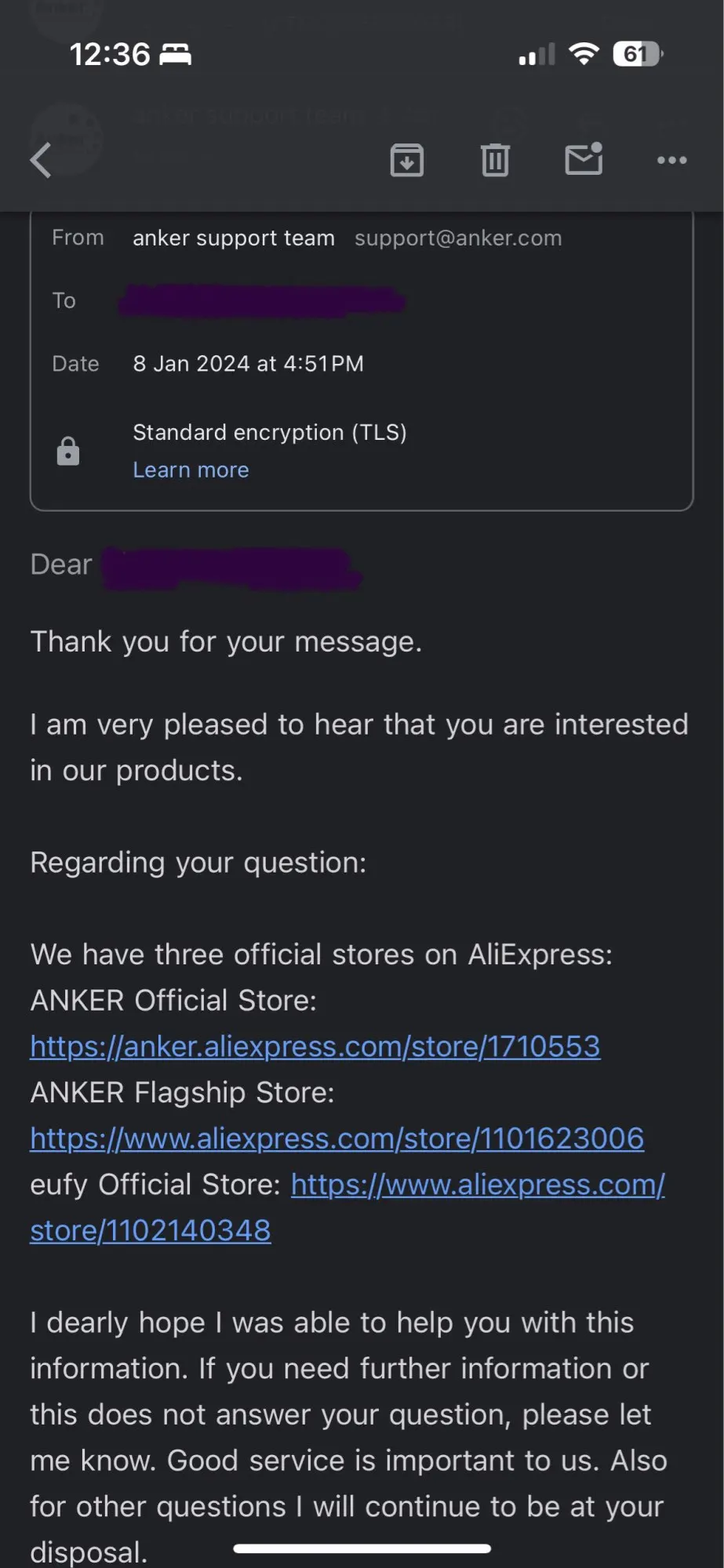Open the ANKER Flagship Store link
Image resolution: width=724 pixels, height=1568 pixels.
coord(337,1138)
